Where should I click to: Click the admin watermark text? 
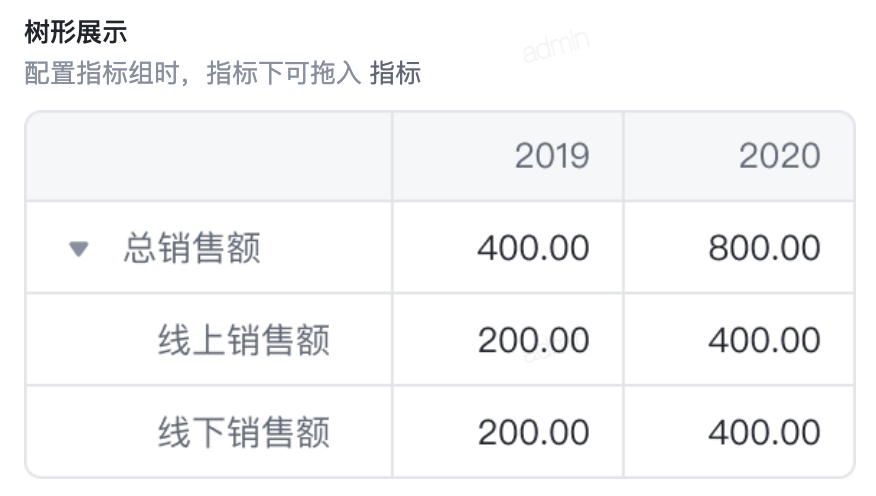tap(556, 45)
